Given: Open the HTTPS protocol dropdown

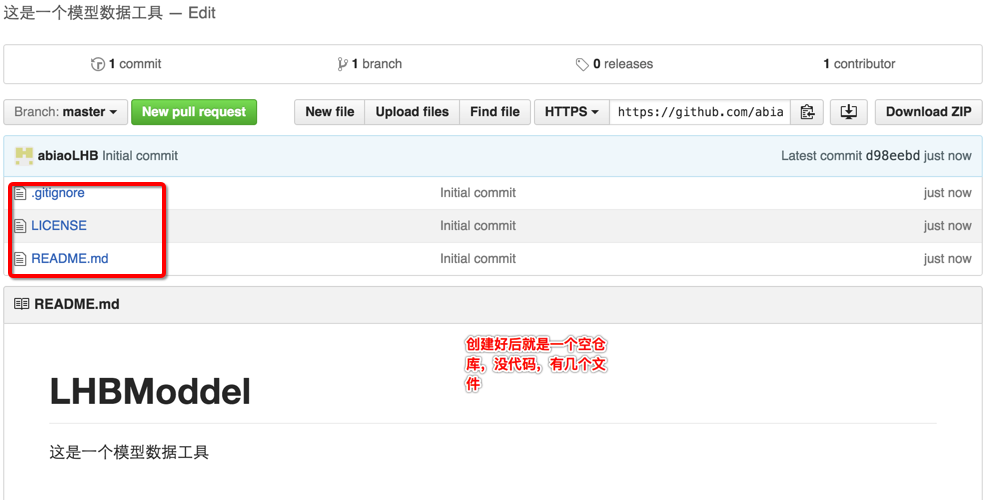Looking at the screenshot, I should click(x=571, y=112).
